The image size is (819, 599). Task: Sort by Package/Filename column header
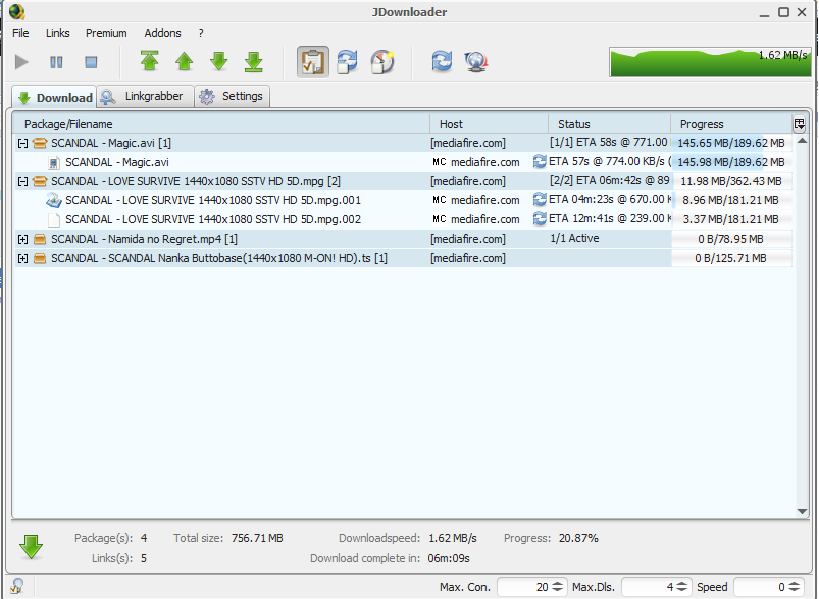point(221,124)
